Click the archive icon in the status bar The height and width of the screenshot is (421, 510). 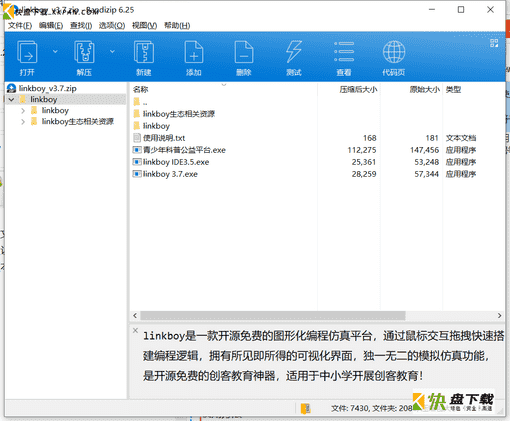click(x=305, y=408)
